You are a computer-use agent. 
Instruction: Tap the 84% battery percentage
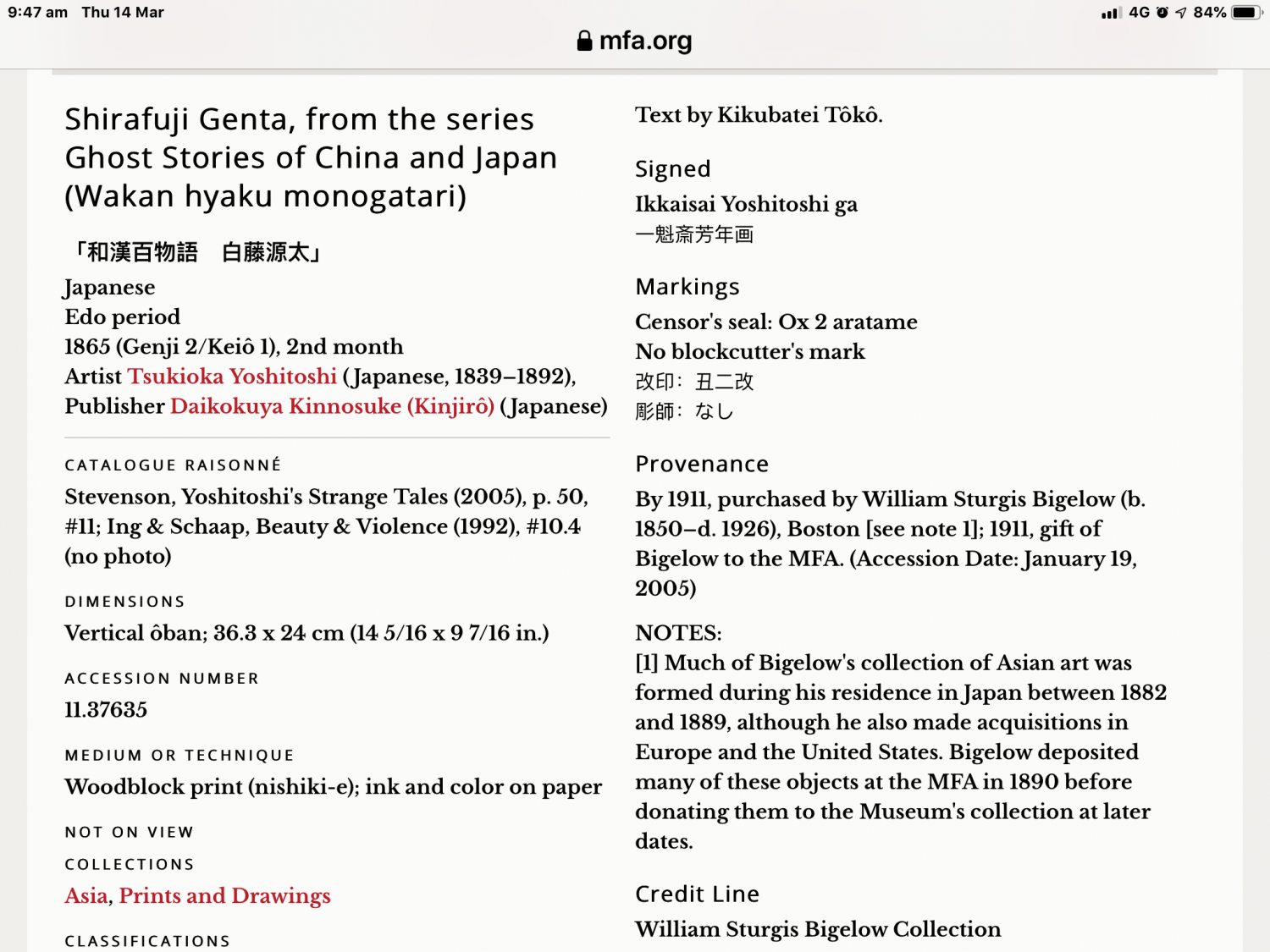coord(1210,13)
